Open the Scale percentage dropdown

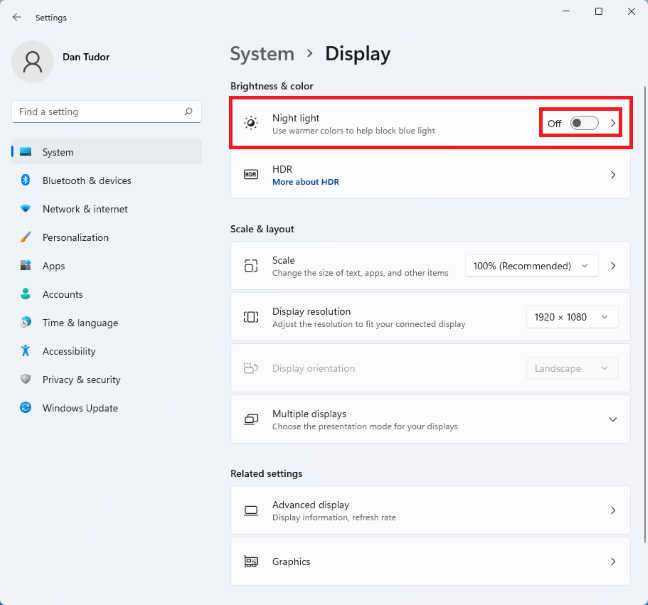[531, 266]
